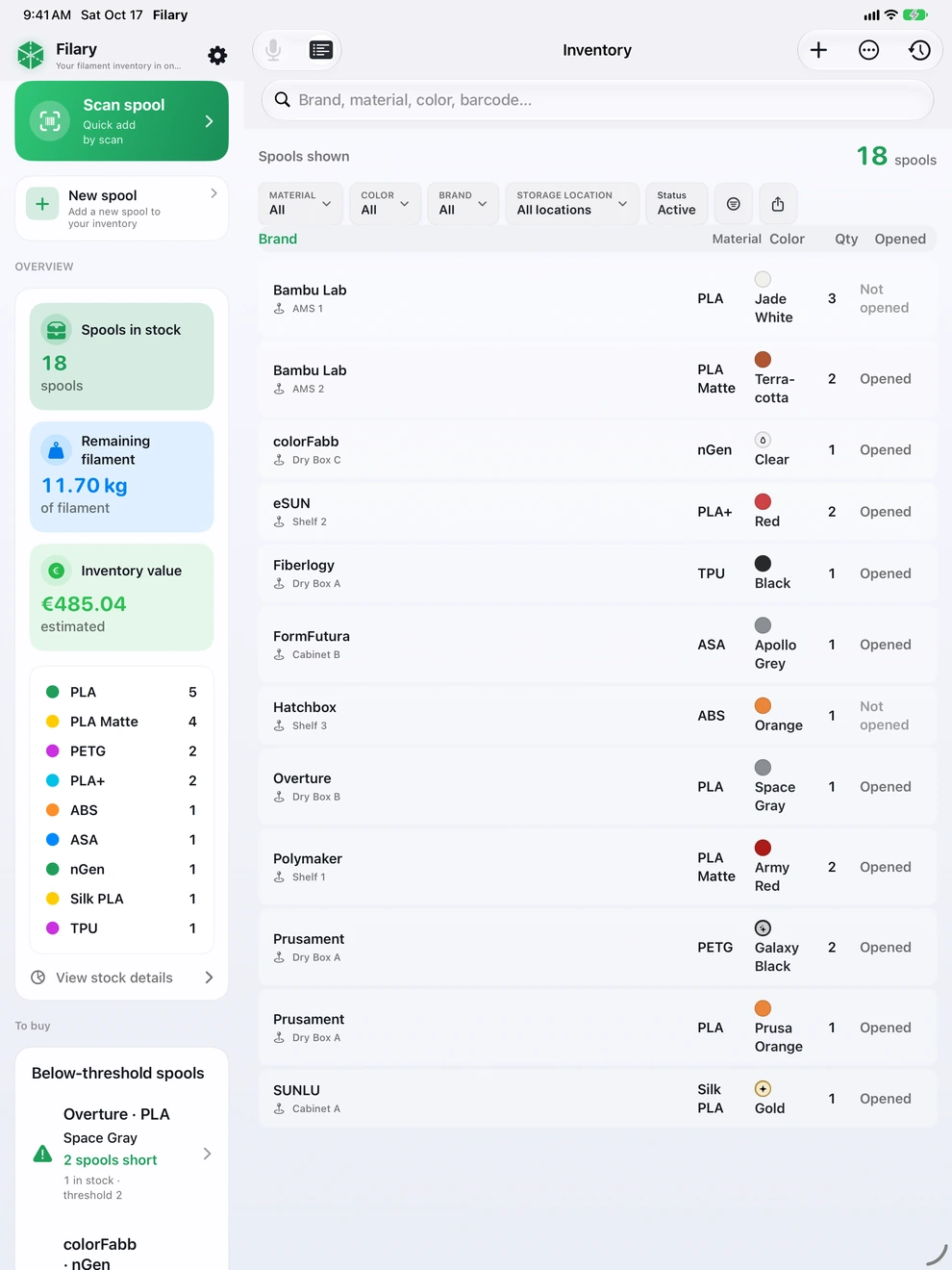
Task: Open the settings gear
Action: (x=217, y=56)
